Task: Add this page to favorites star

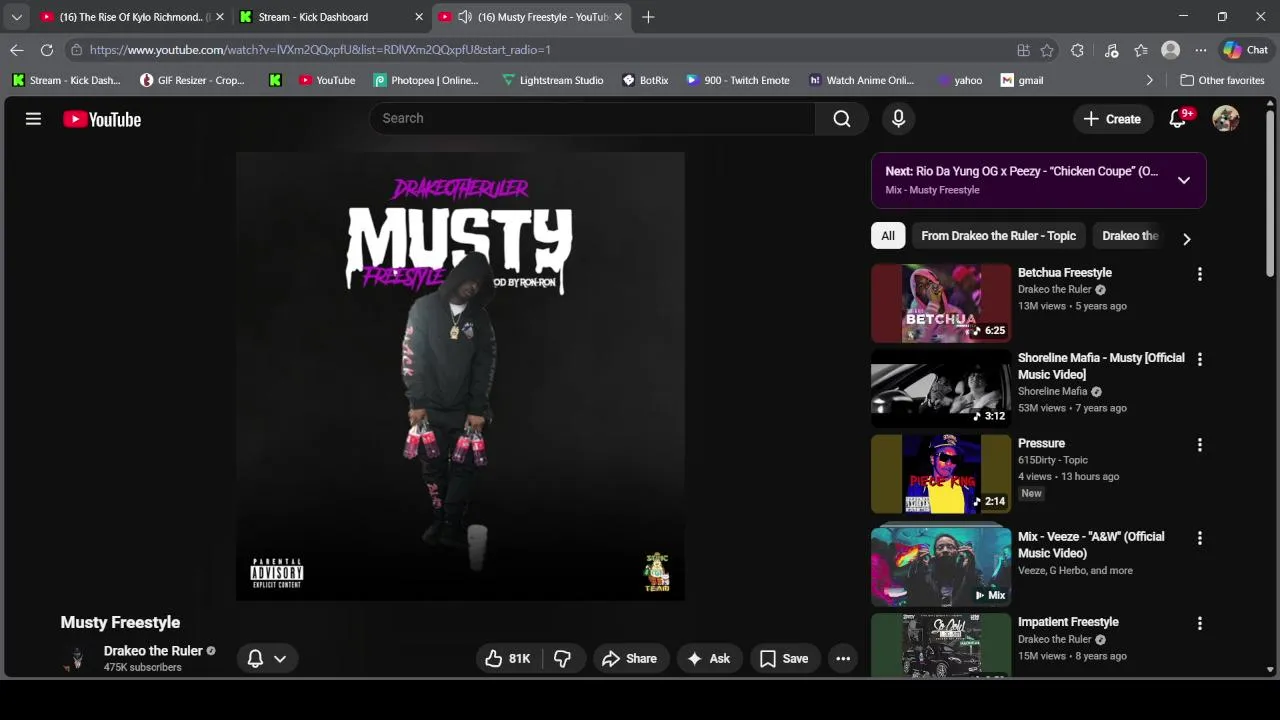Action: [x=1047, y=50]
